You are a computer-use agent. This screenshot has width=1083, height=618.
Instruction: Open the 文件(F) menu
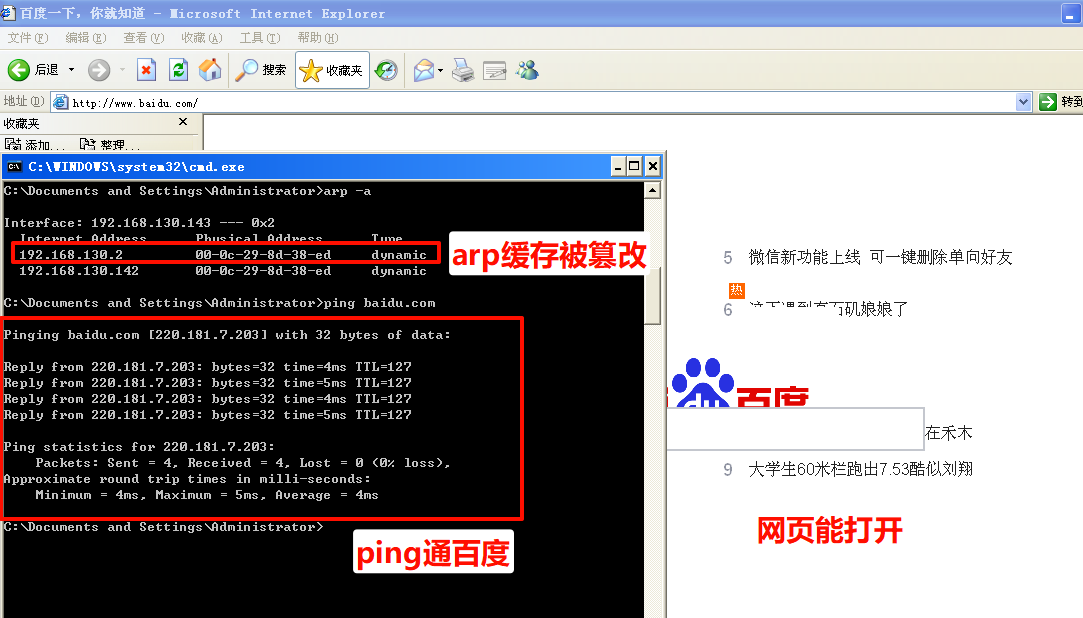click(28, 38)
